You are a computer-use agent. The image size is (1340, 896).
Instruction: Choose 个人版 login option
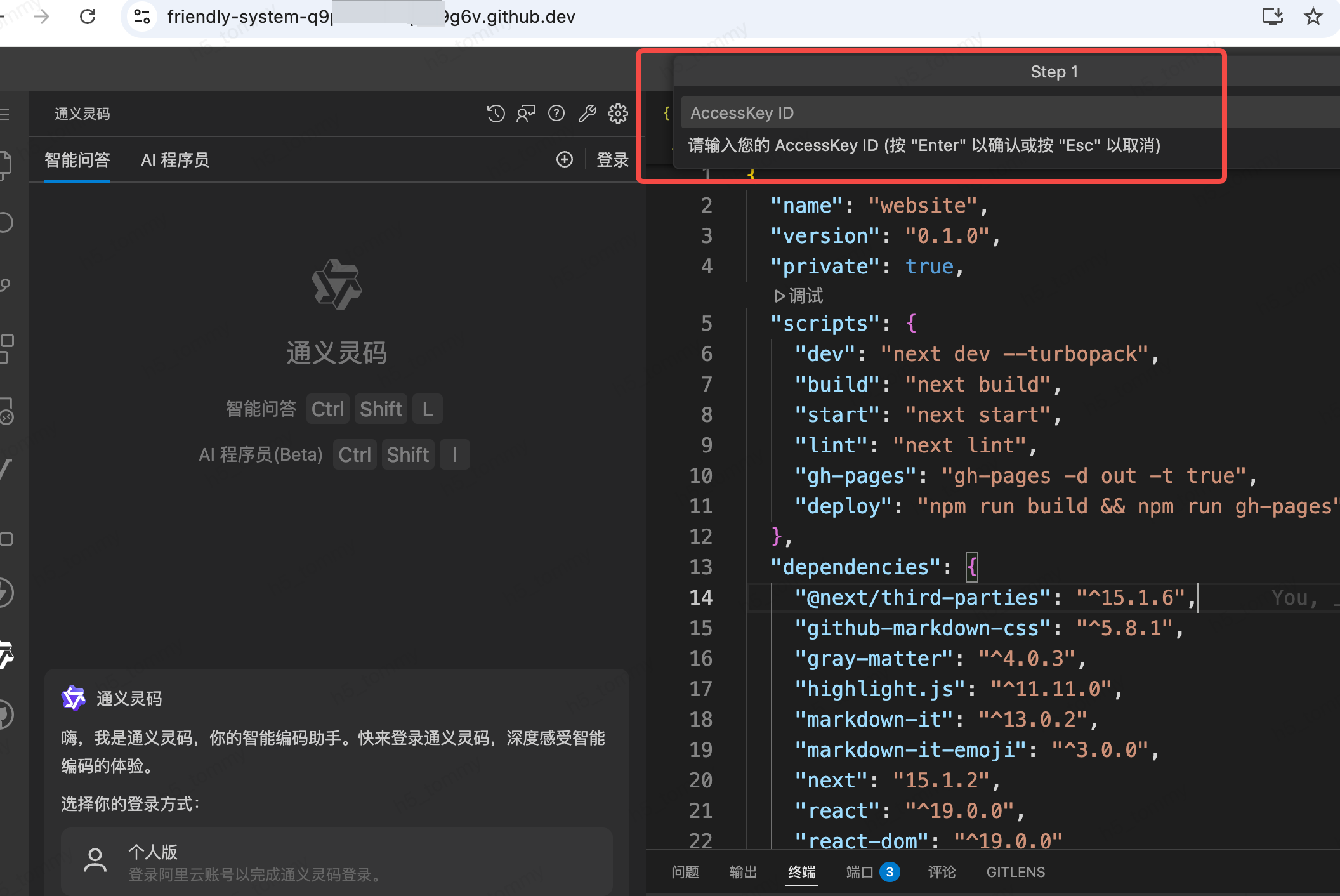coord(336,862)
